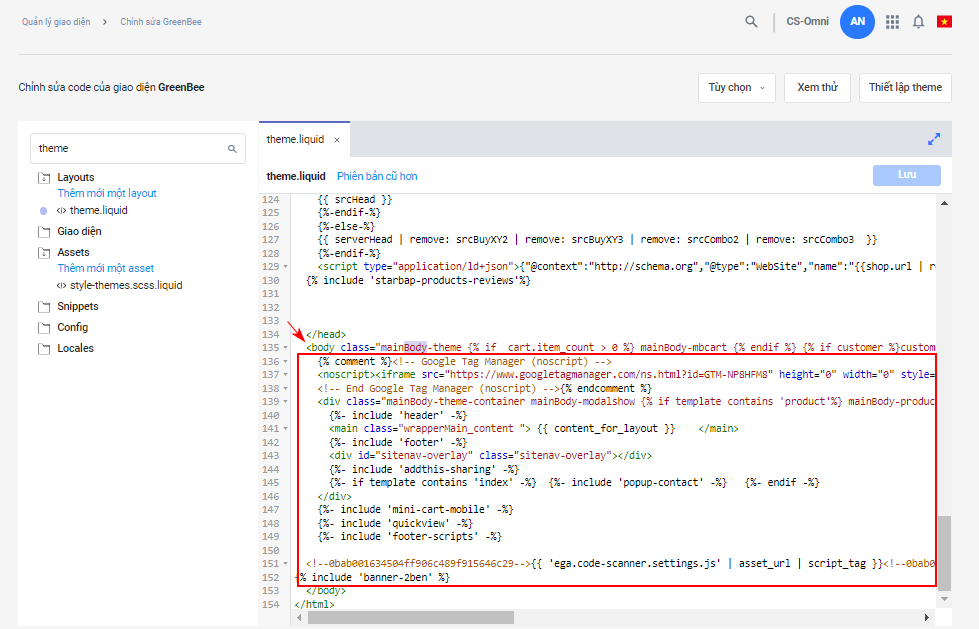
Task: Click the AN user avatar
Action: 857,22
